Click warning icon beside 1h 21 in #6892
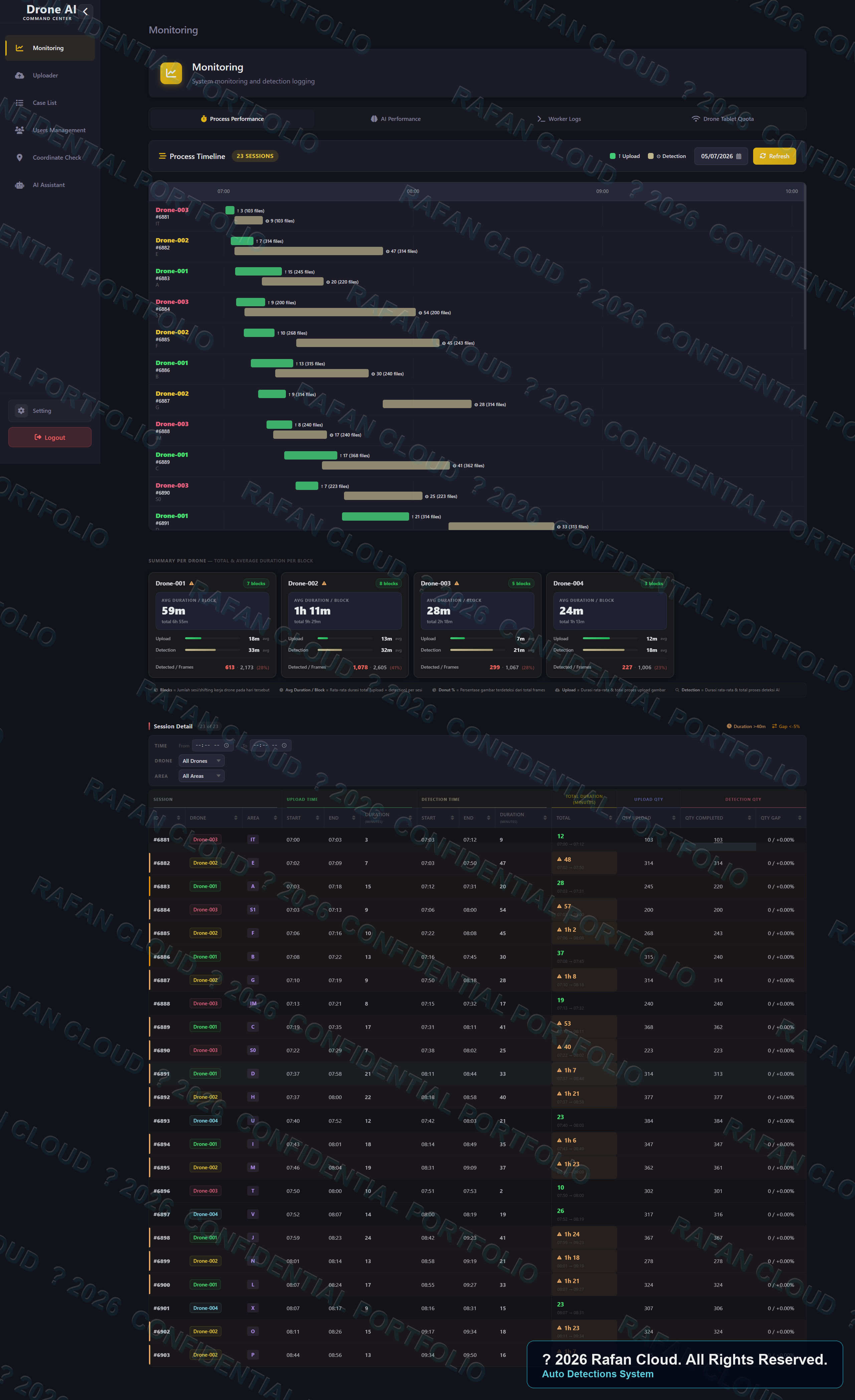 [x=559, y=1094]
